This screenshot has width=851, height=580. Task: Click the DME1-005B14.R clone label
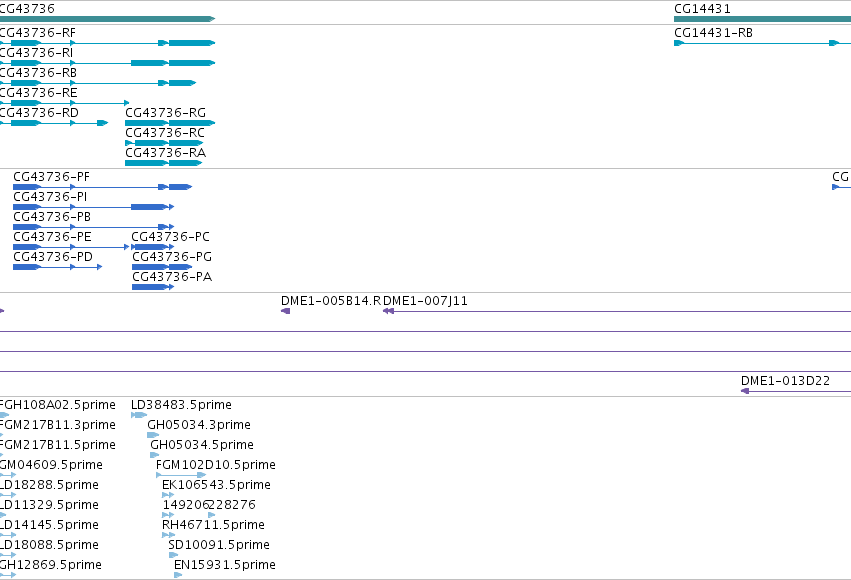pyautogui.click(x=331, y=301)
